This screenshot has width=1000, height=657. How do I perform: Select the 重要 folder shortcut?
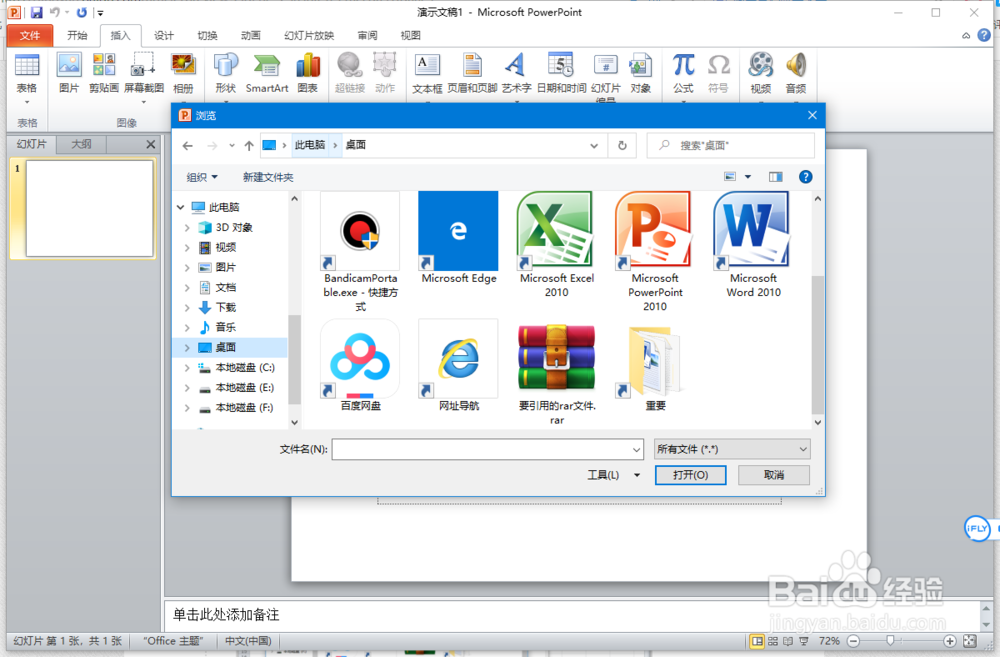click(x=654, y=368)
